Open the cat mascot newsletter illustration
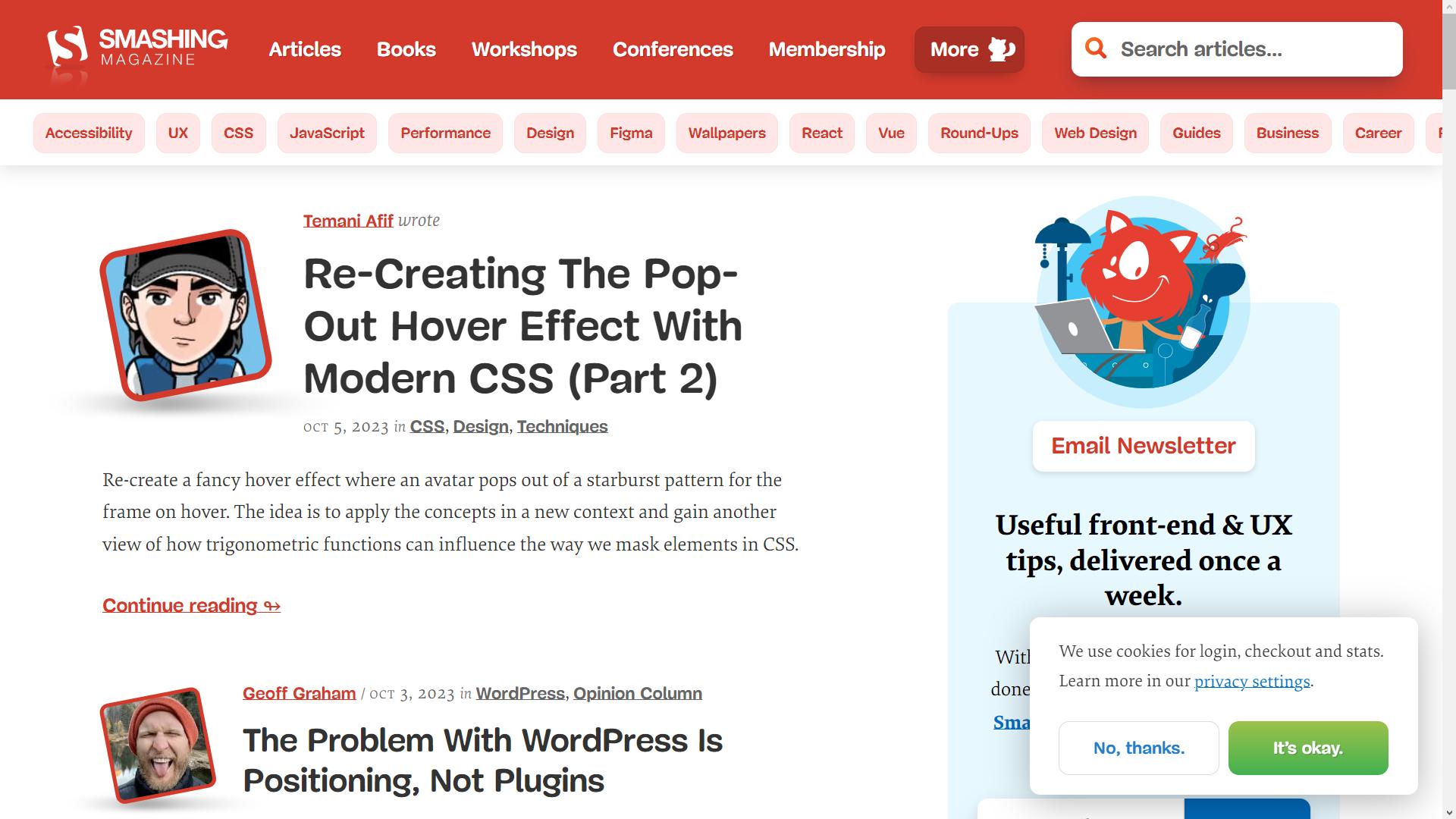The height and width of the screenshot is (819, 1456). tap(1143, 302)
